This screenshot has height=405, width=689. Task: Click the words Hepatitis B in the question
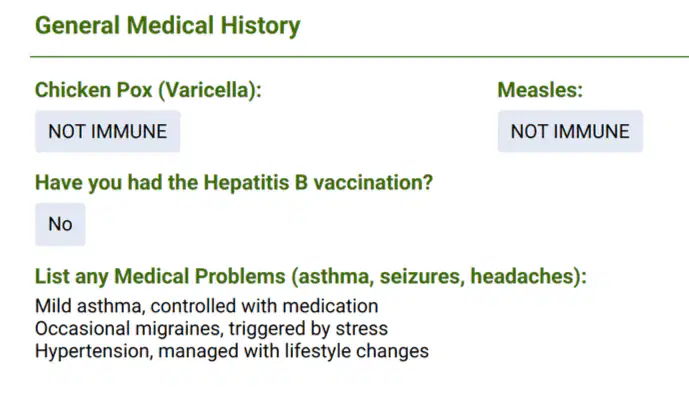tap(256, 183)
